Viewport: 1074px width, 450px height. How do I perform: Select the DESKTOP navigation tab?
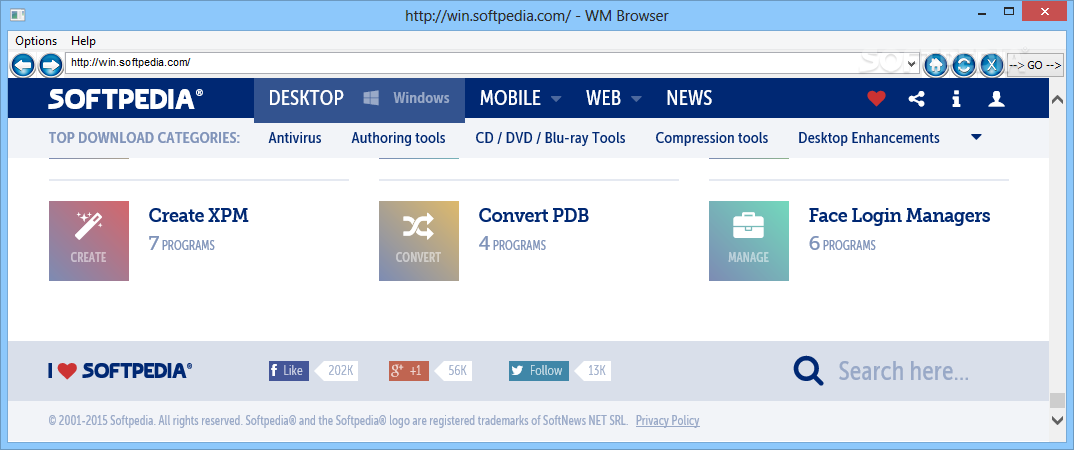306,99
